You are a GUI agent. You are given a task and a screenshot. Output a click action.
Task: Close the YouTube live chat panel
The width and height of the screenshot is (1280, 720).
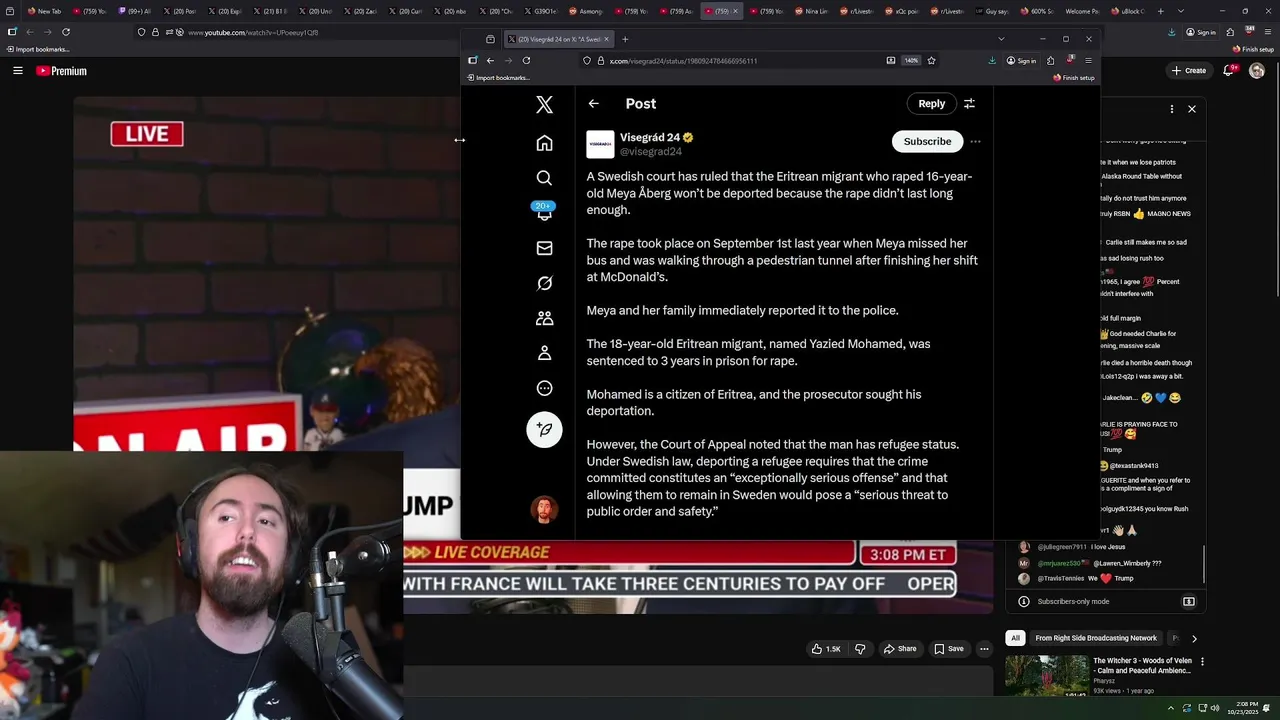pyautogui.click(x=1192, y=109)
